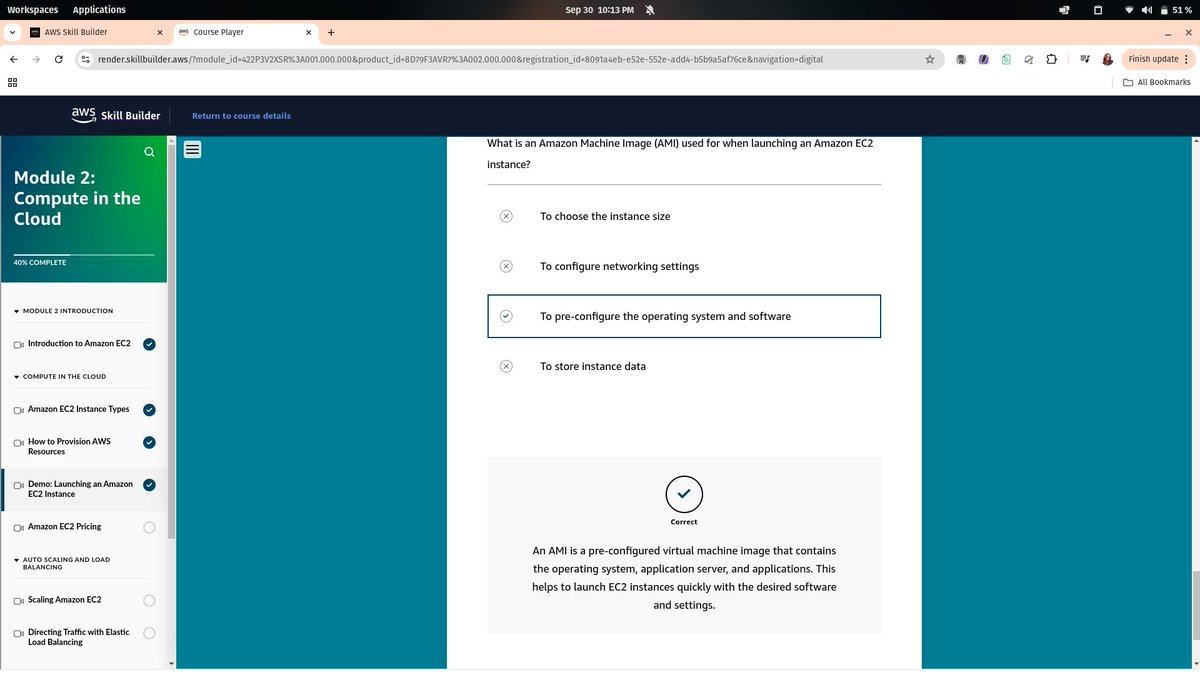Click Return to course details
This screenshot has width=1200, height=675.
click(x=241, y=116)
